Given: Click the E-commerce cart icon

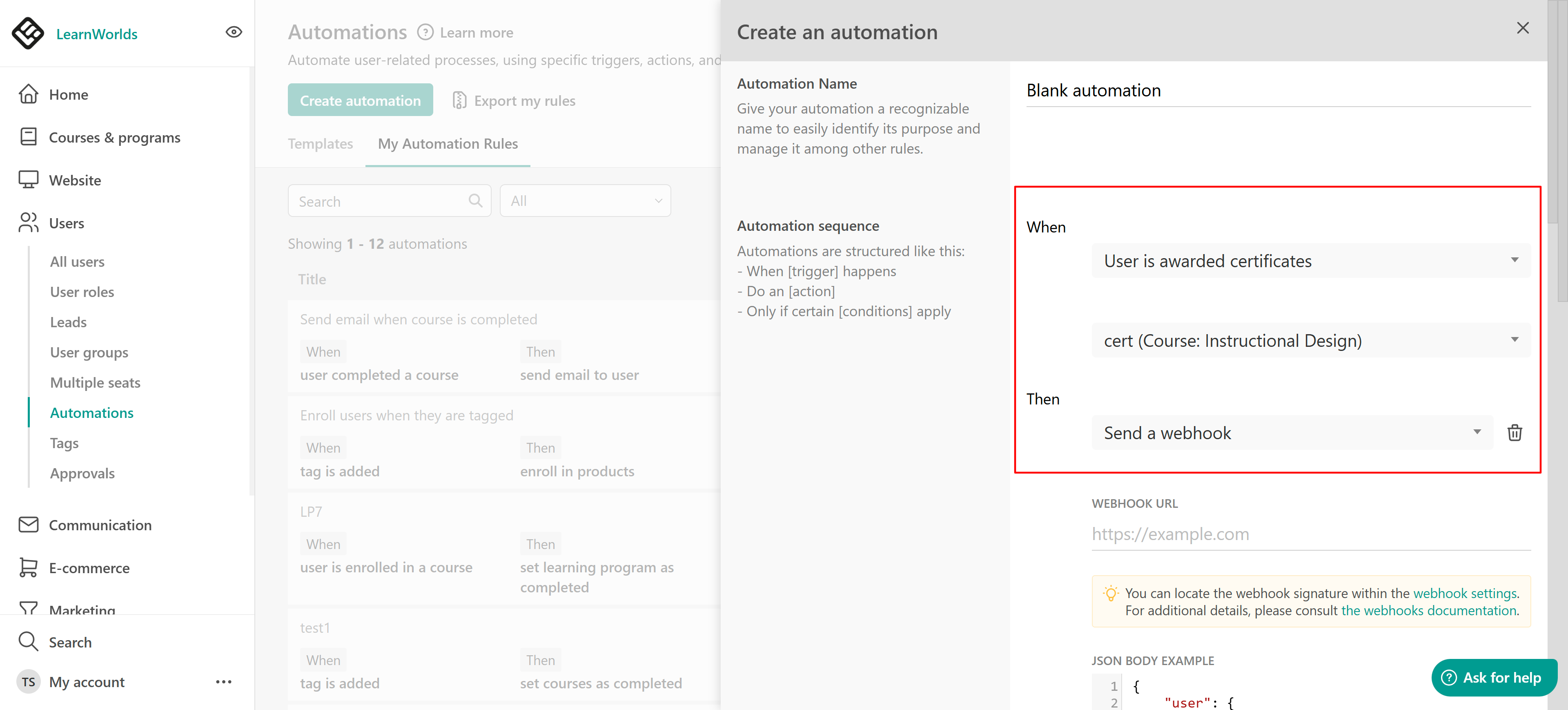Looking at the screenshot, I should point(28,567).
